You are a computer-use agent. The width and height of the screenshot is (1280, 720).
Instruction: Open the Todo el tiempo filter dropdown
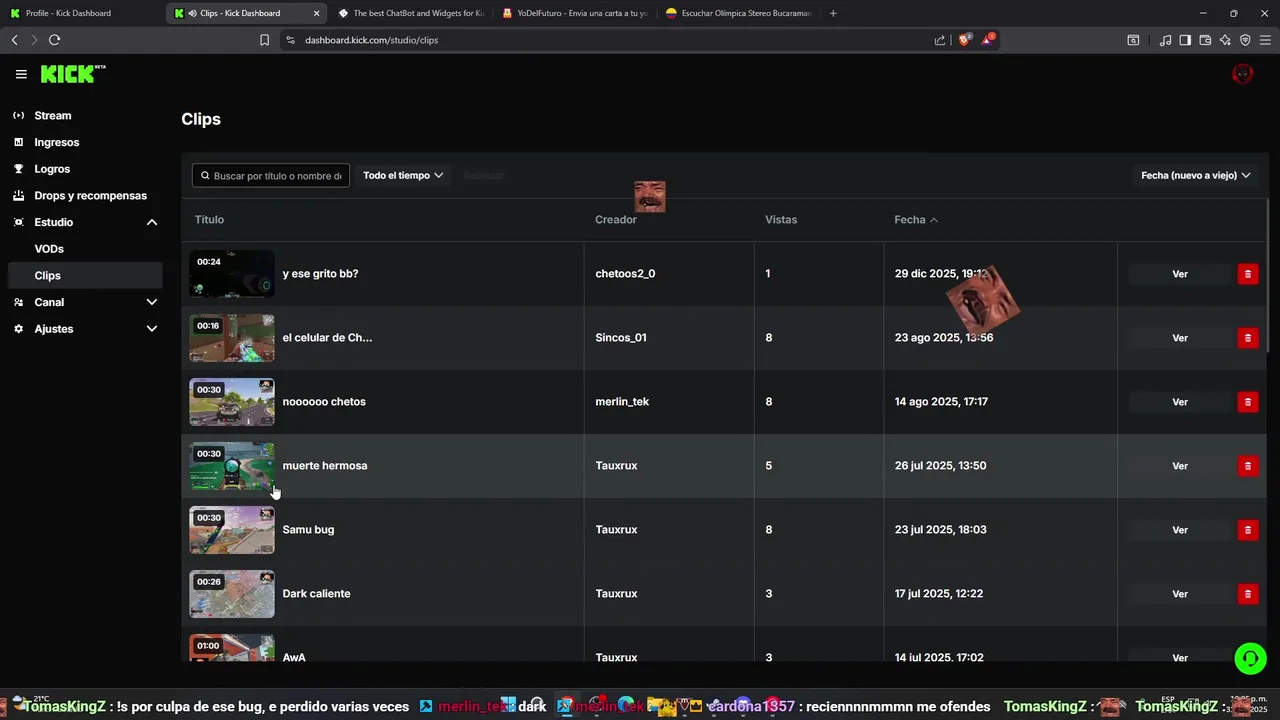click(x=403, y=175)
